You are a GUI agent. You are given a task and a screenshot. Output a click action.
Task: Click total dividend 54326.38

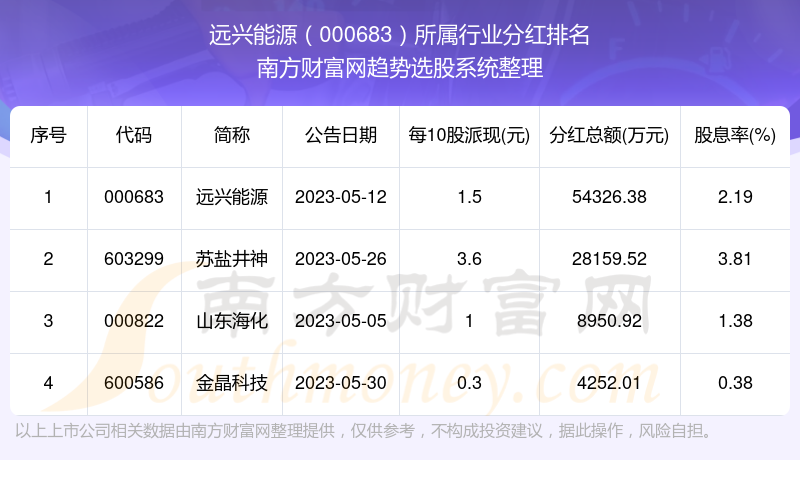pyautogui.click(x=609, y=197)
